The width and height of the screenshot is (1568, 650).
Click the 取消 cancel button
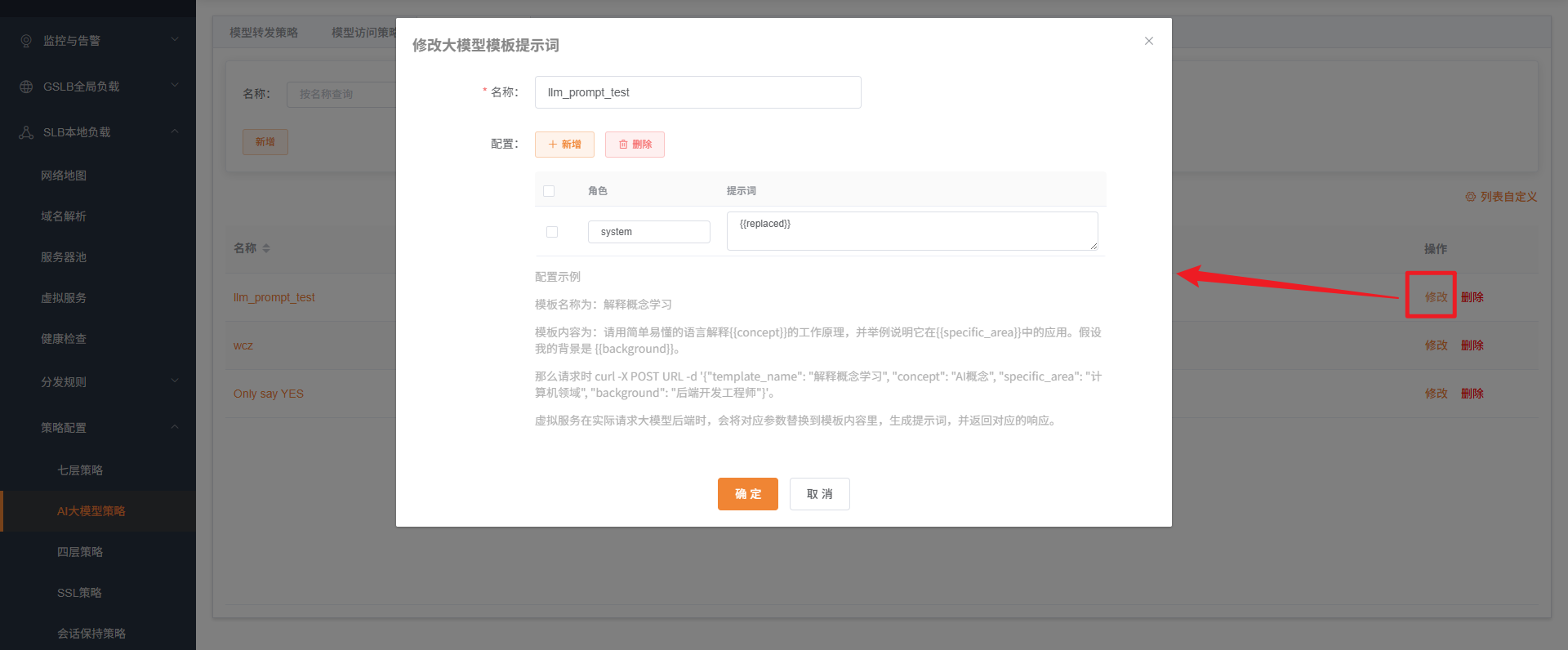pyautogui.click(x=819, y=494)
